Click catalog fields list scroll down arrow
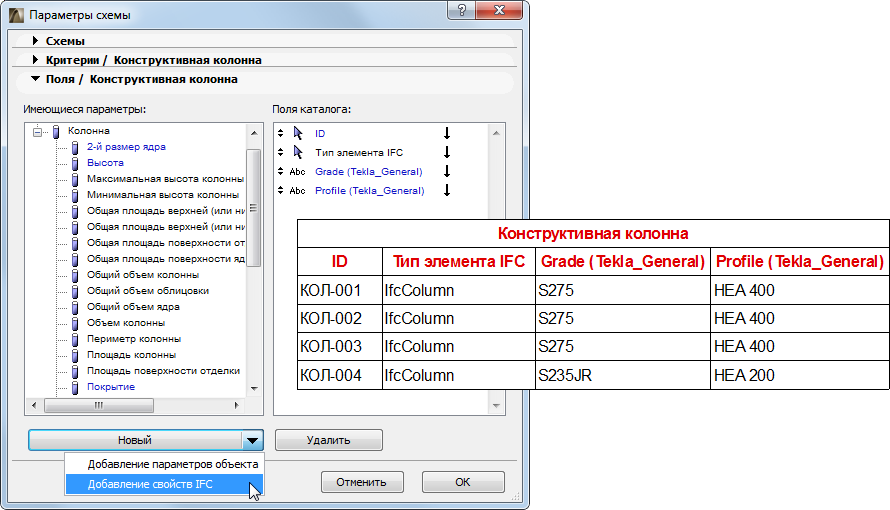This screenshot has width=890, height=510. [x=496, y=405]
